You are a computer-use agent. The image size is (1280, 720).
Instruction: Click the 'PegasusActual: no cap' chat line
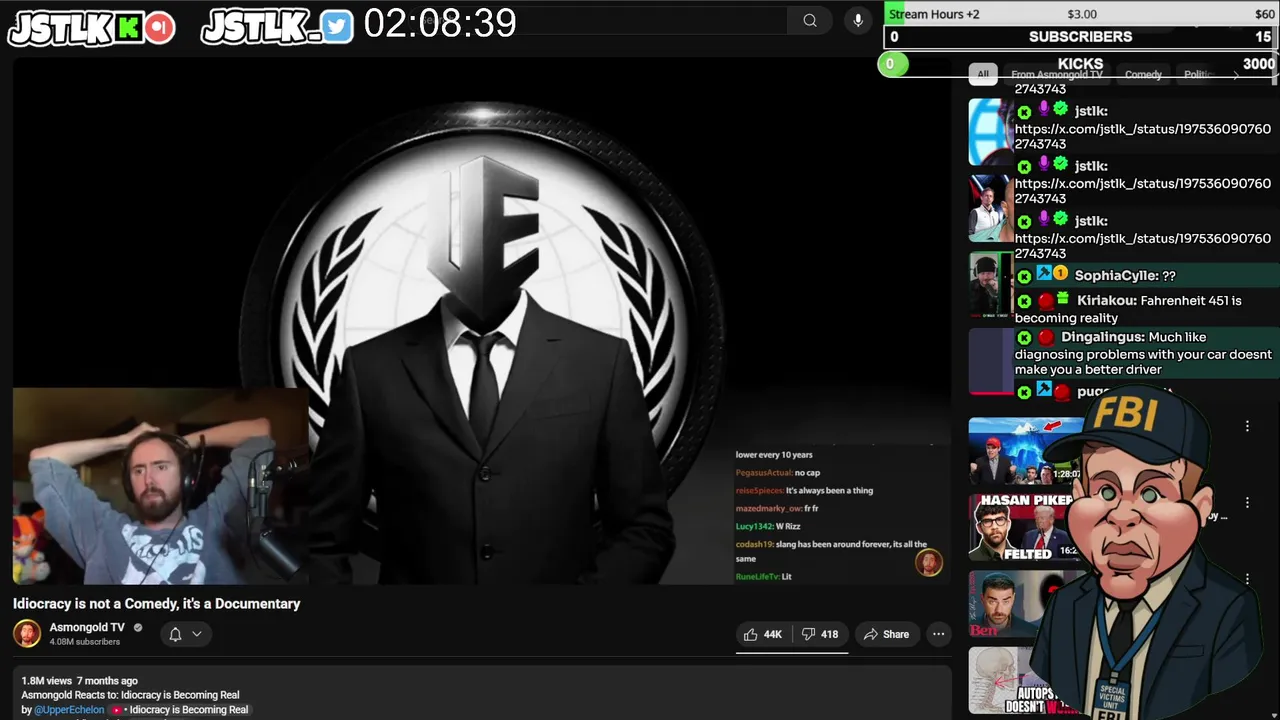pyautogui.click(x=778, y=472)
